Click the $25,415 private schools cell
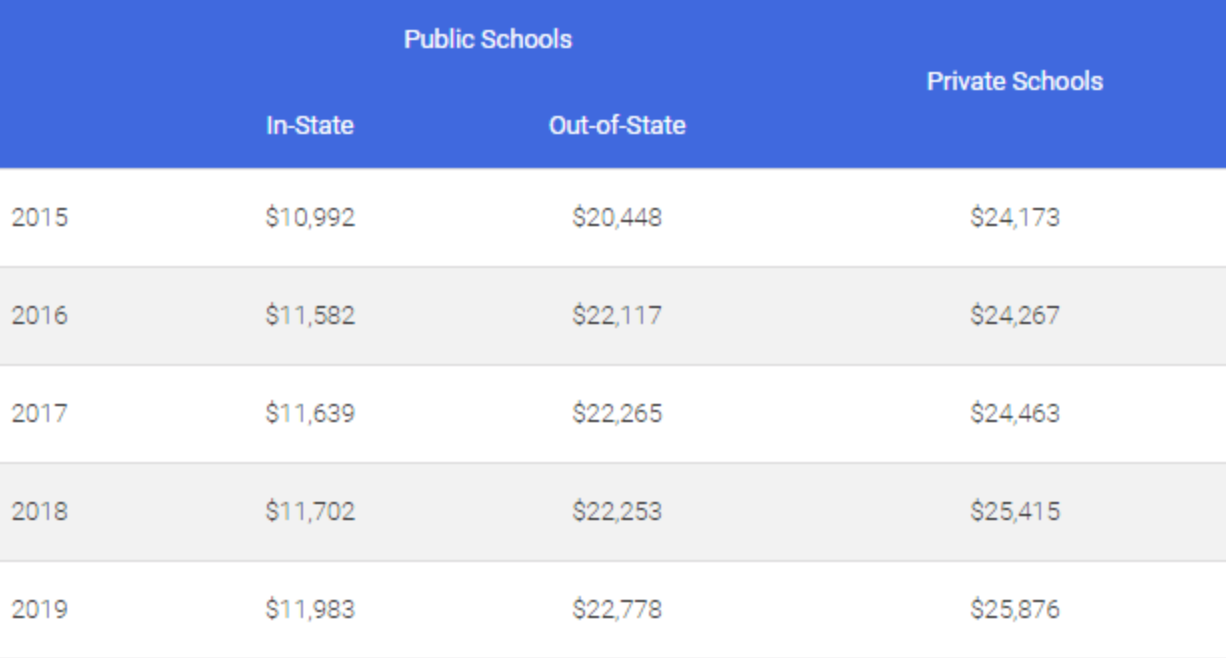1226x658 pixels. (x=1014, y=511)
